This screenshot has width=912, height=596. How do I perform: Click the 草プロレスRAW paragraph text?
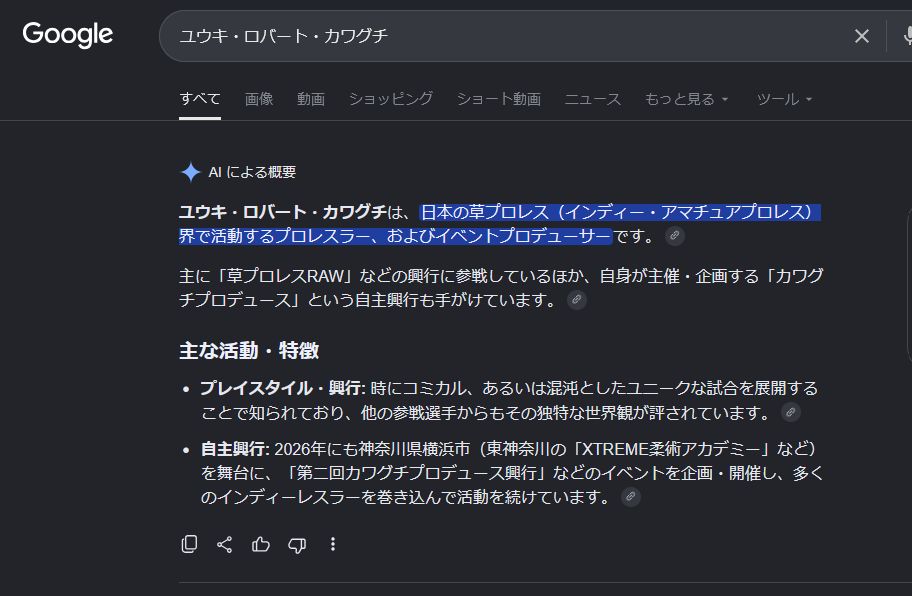[x=501, y=287]
